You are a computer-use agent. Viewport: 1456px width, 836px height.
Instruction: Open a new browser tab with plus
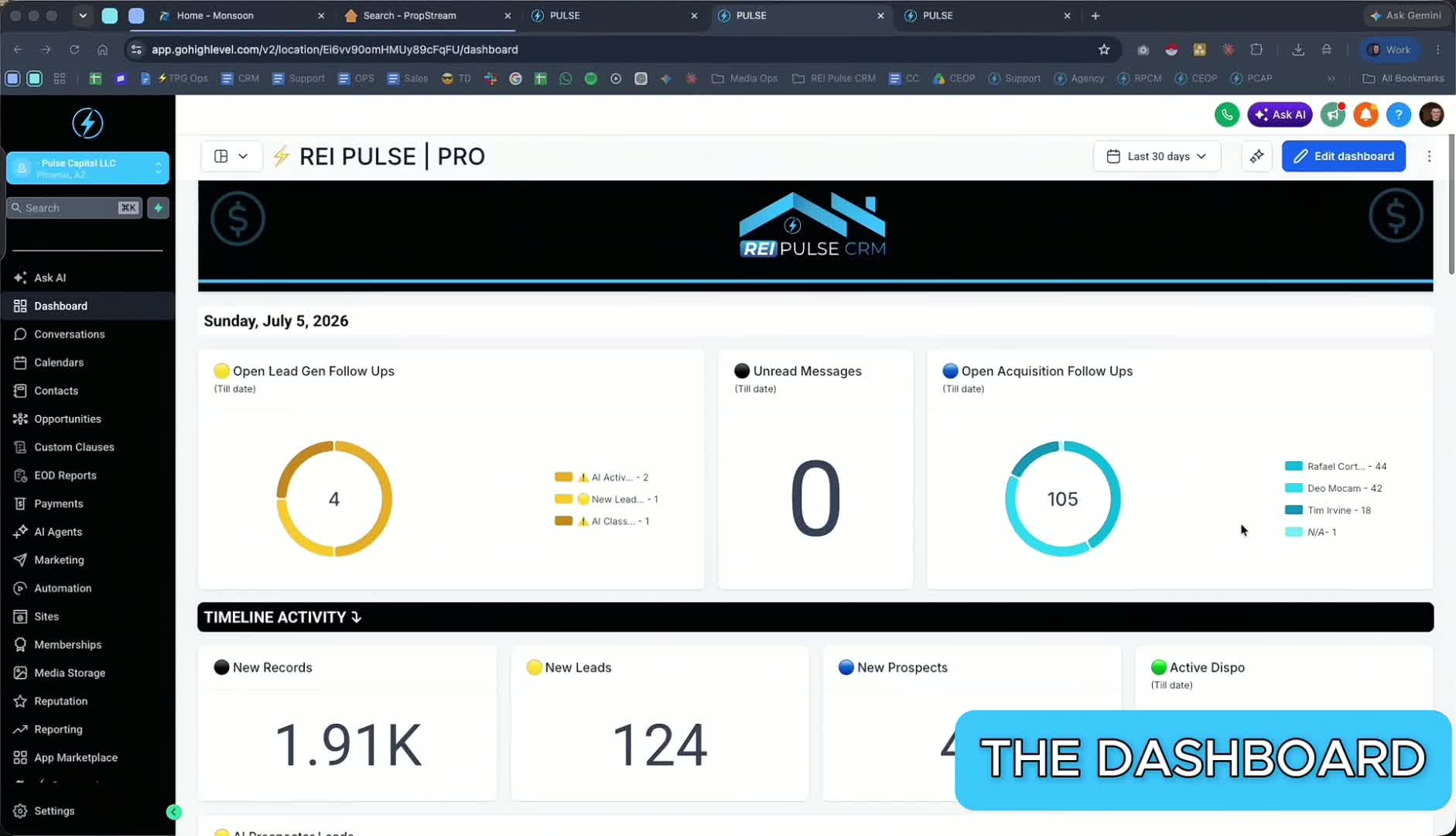1095,15
